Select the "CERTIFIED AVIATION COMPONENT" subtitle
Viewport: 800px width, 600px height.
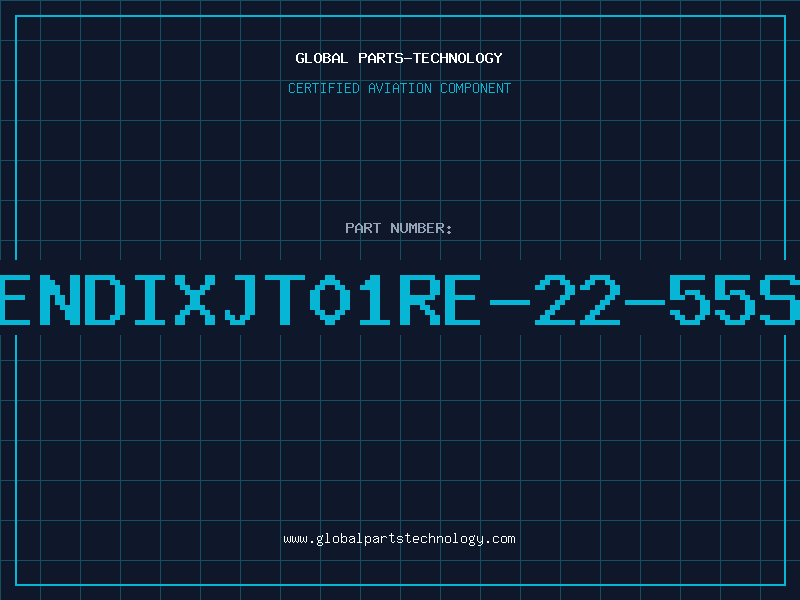399,88
